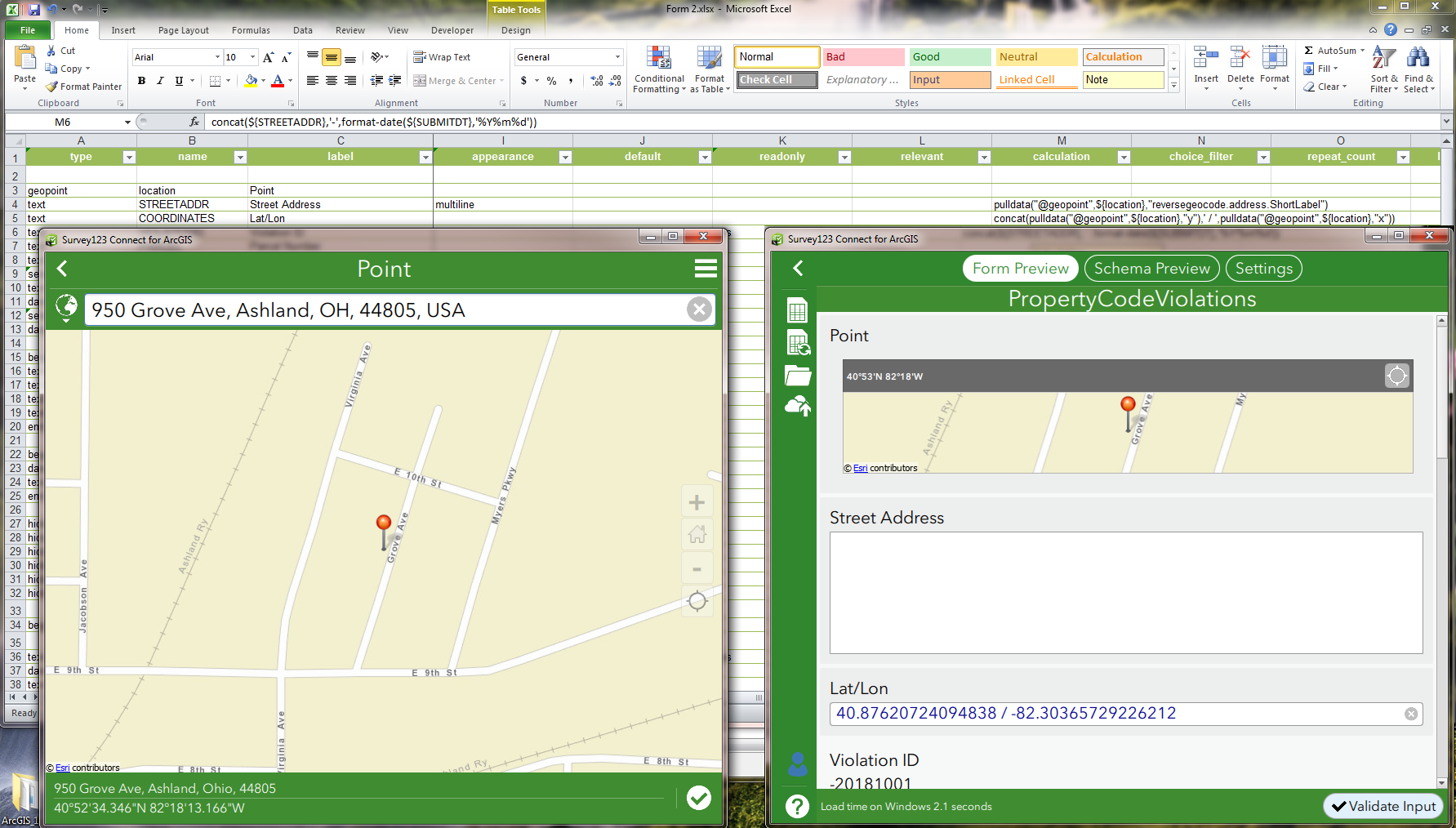Open hamburger menu in Point window
Viewport: 1456px width, 828px height.
(x=706, y=269)
